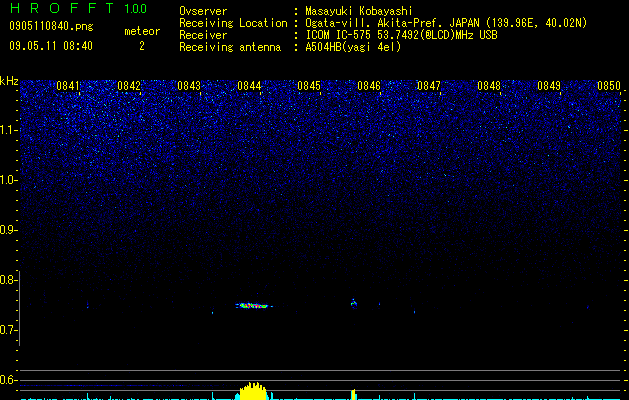Click the 0.6 kHz axis label

(8, 380)
